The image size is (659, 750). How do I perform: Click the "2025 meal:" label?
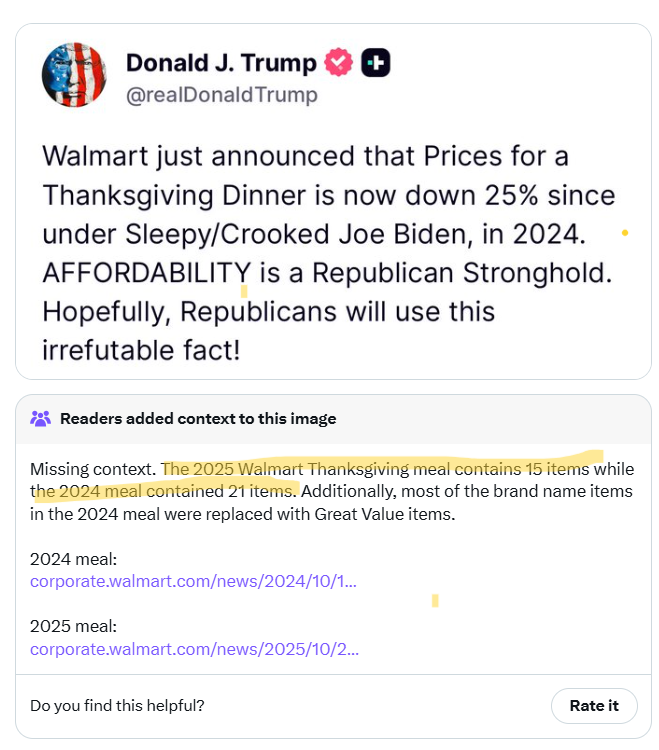pyautogui.click(x=73, y=627)
